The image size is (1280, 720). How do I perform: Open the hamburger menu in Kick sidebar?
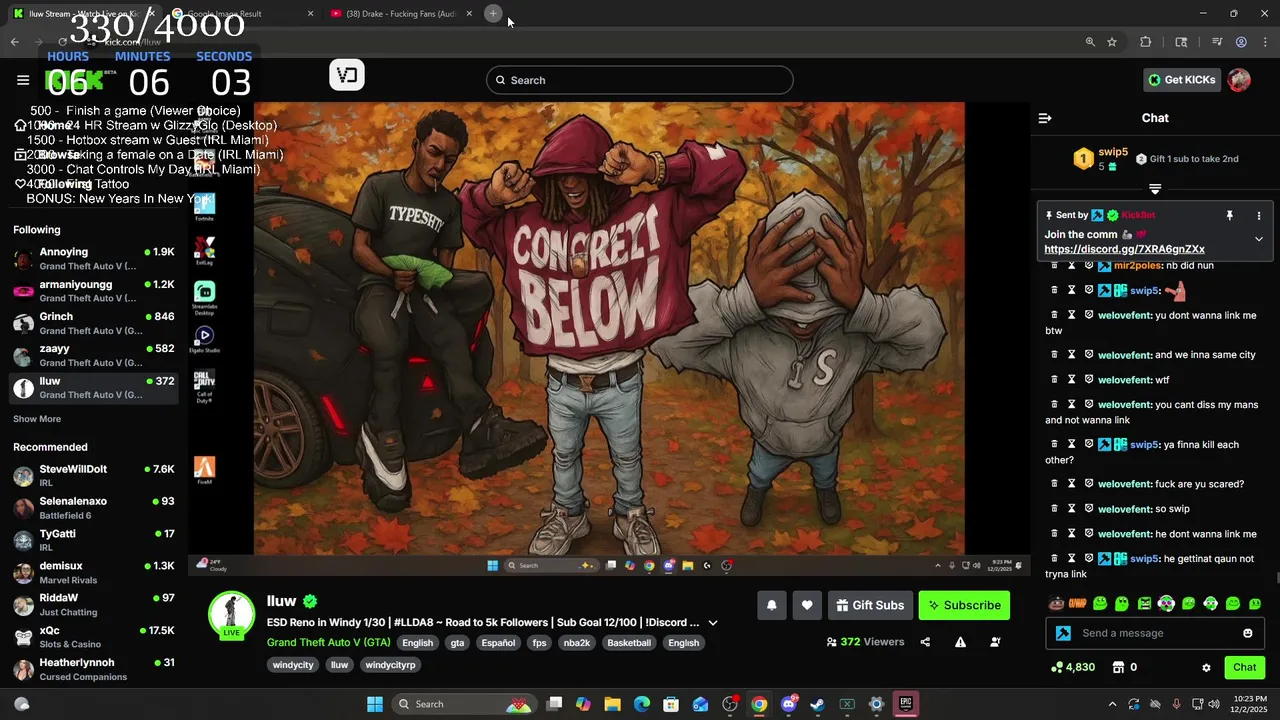point(23,80)
